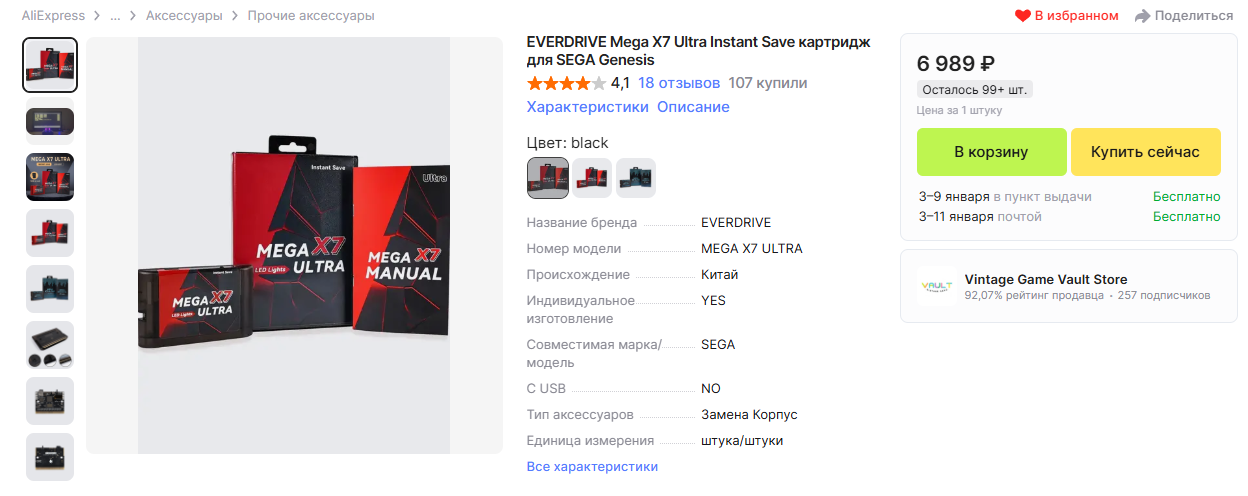Click the star rating icons
Viewport: 1248px width, 496px height.
point(566,83)
